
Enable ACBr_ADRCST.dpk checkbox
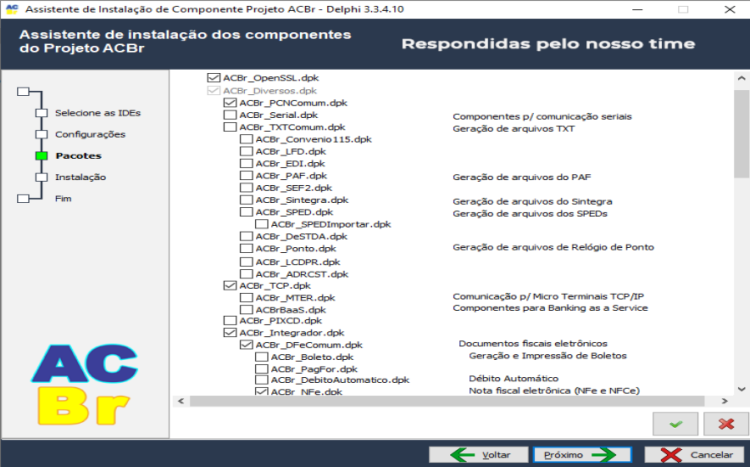point(246,274)
